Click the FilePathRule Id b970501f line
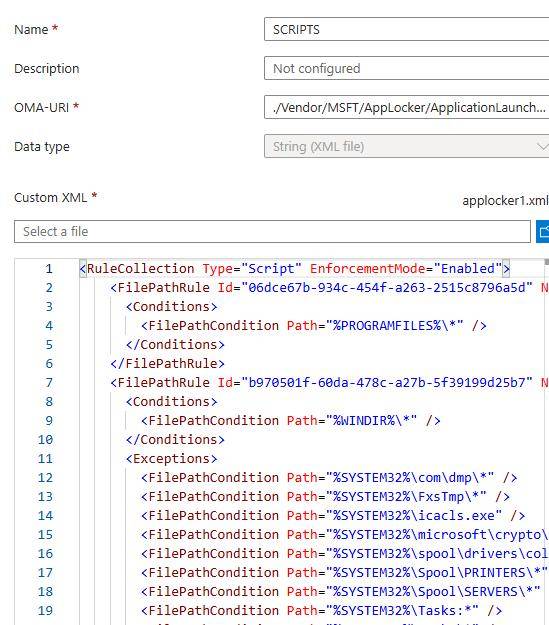The height and width of the screenshot is (625, 549). 329,383
